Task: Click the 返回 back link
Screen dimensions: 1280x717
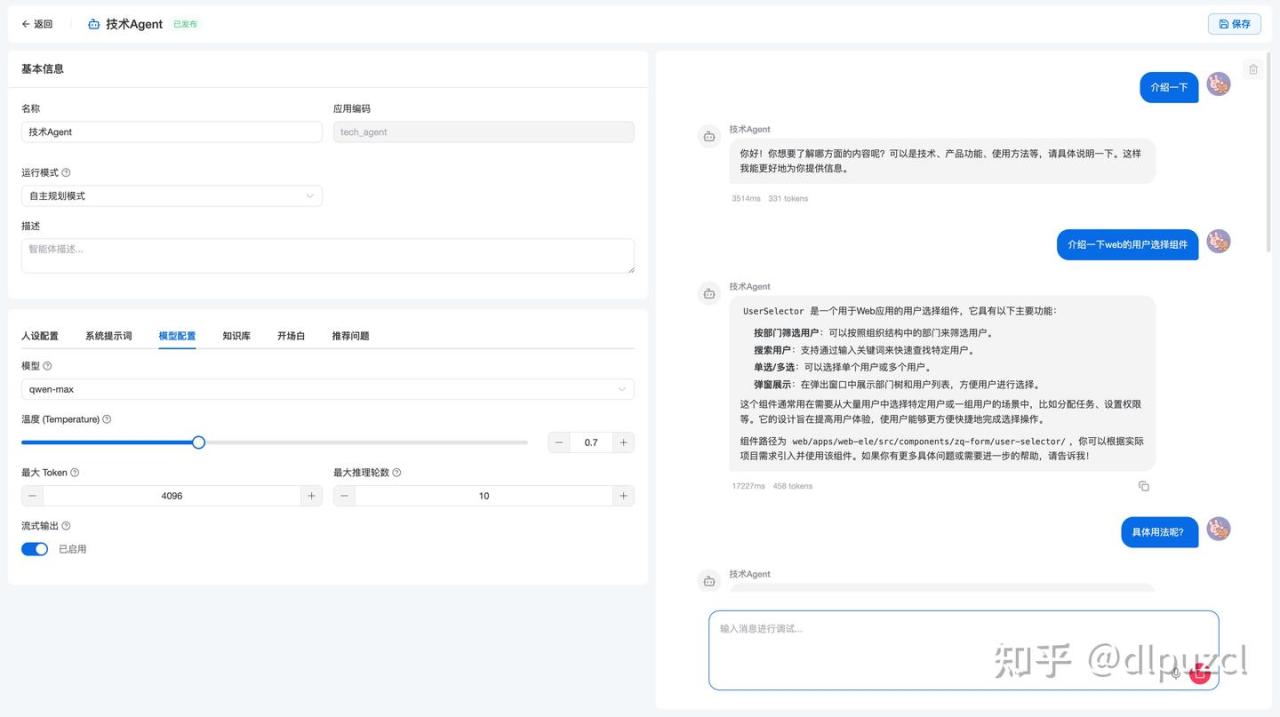Action: click(x=37, y=24)
